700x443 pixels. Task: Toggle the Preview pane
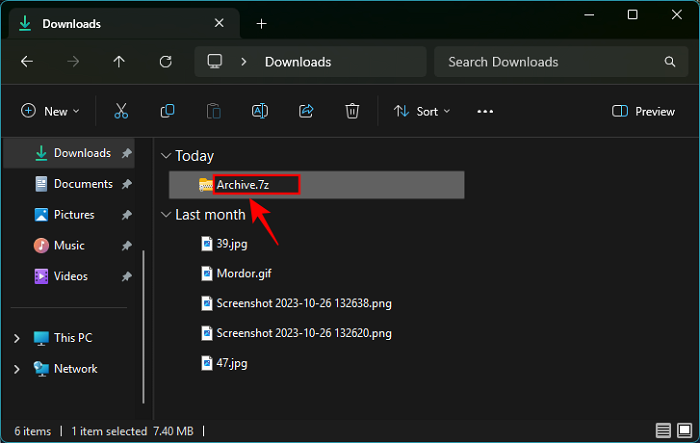point(644,111)
